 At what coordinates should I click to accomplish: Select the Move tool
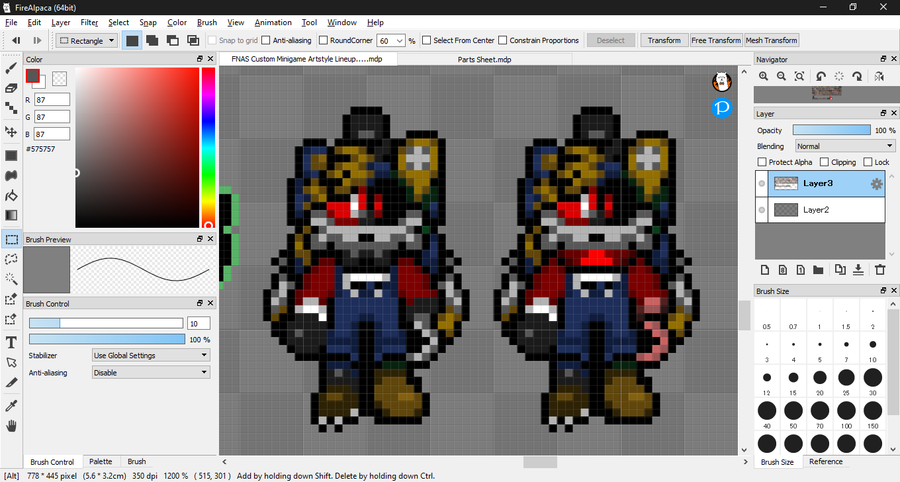(11, 131)
